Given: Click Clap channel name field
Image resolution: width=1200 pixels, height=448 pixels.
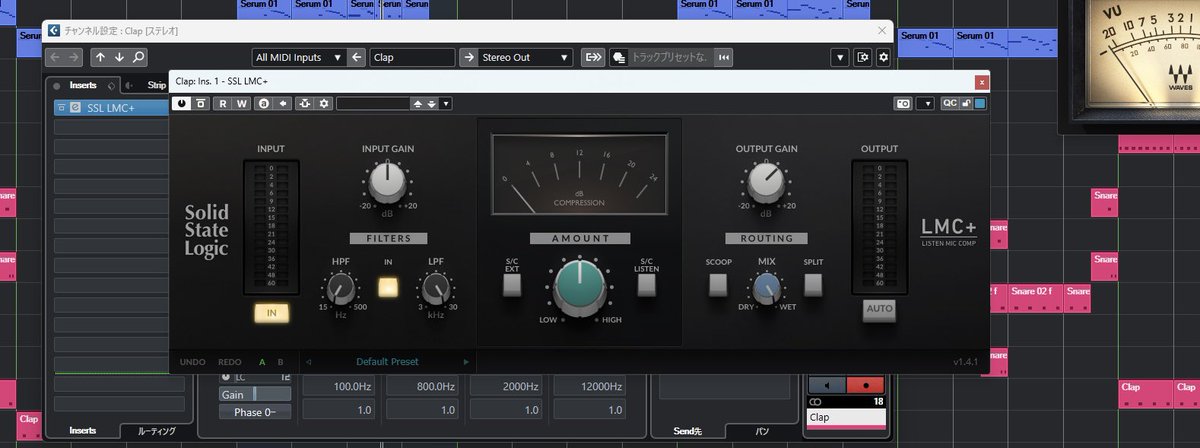Looking at the screenshot, I should pyautogui.click(x=412, y=57).
